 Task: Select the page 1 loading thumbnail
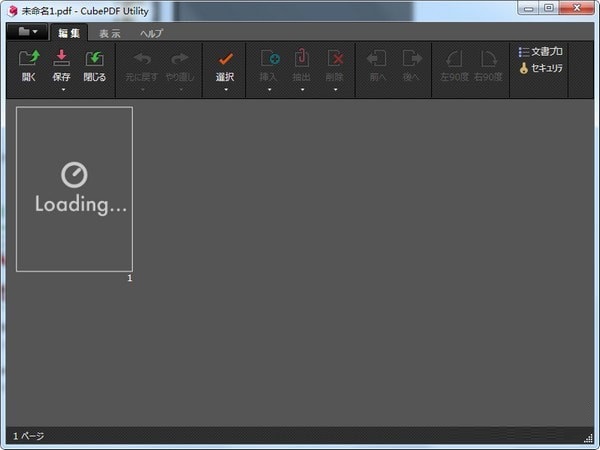75,189
